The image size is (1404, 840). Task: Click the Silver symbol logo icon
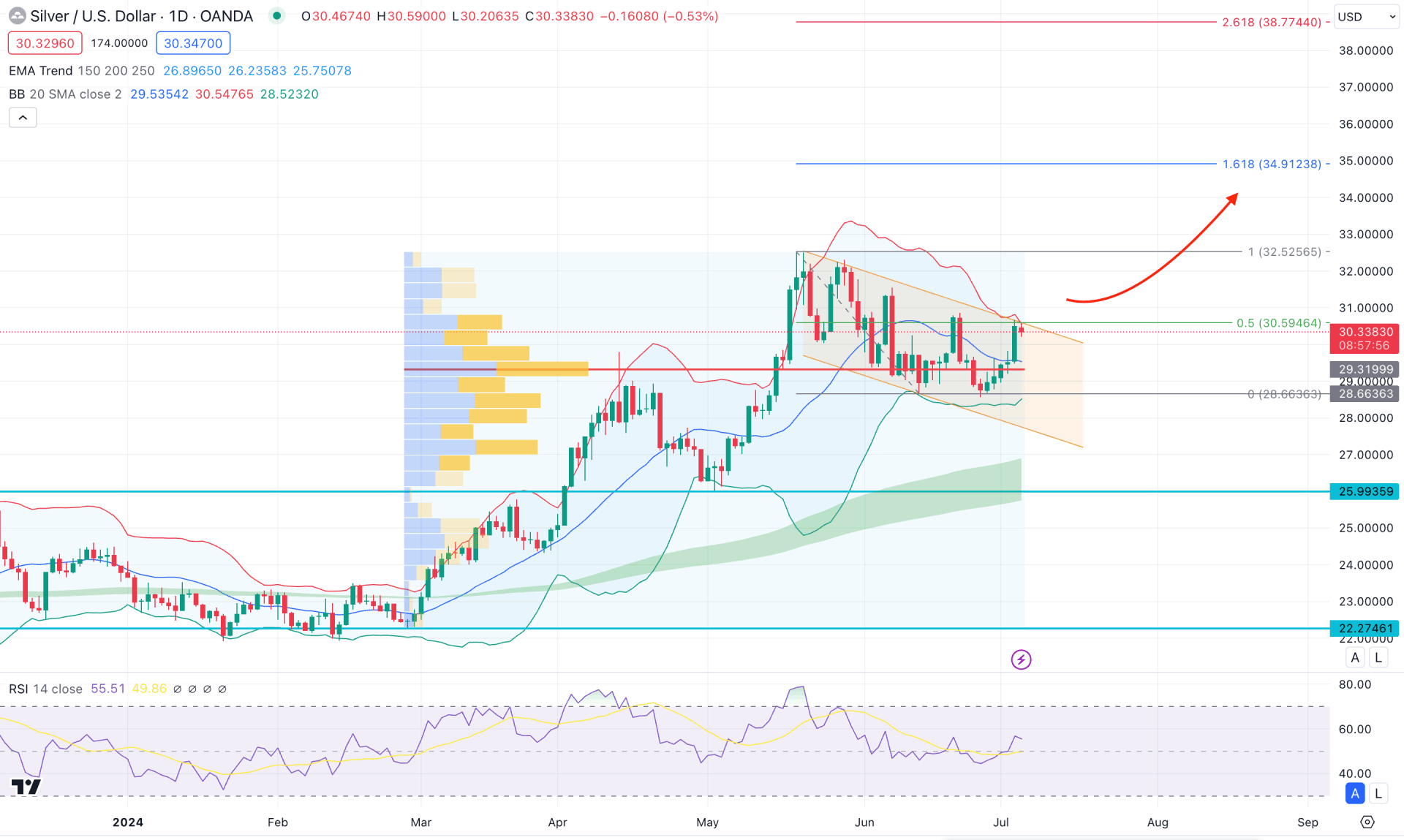16,15
